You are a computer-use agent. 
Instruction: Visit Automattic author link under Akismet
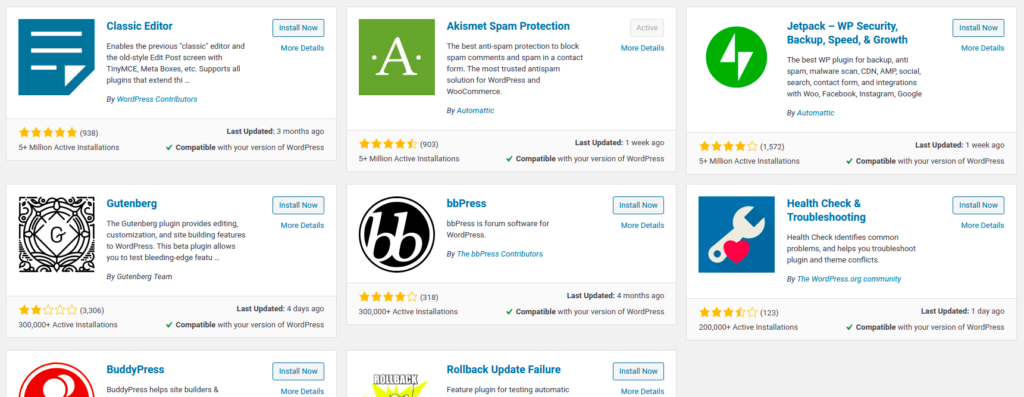coord(475,111)
